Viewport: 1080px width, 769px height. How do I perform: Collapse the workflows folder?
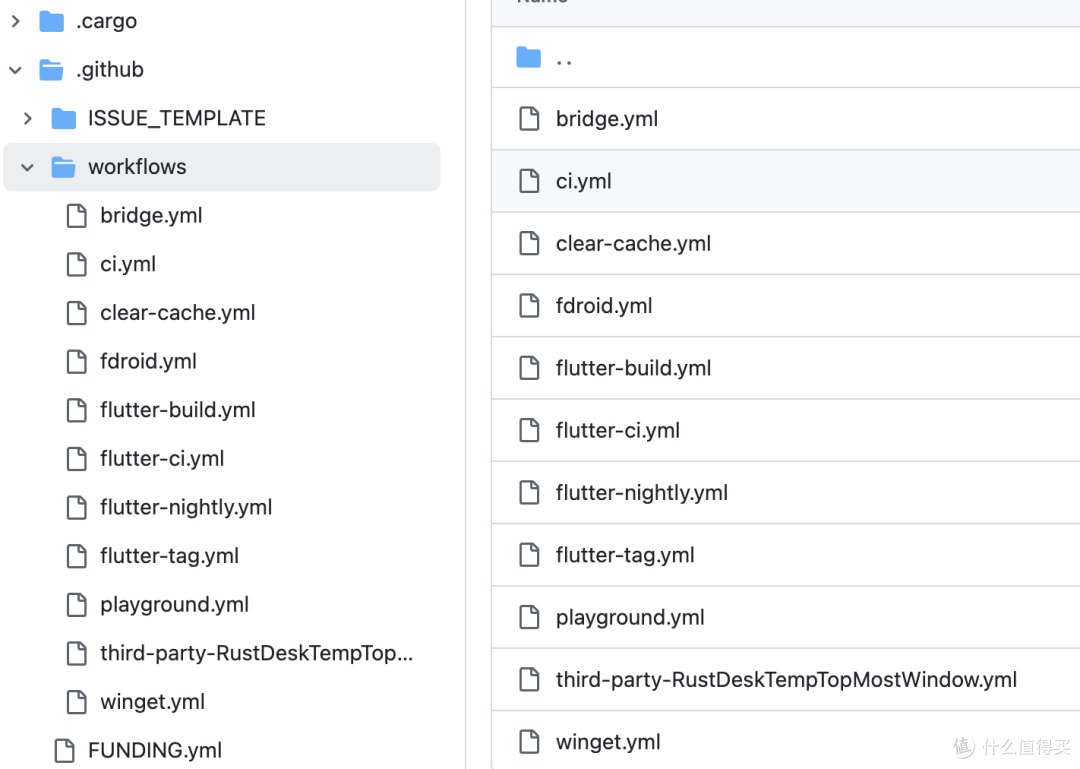coord(27,167)
